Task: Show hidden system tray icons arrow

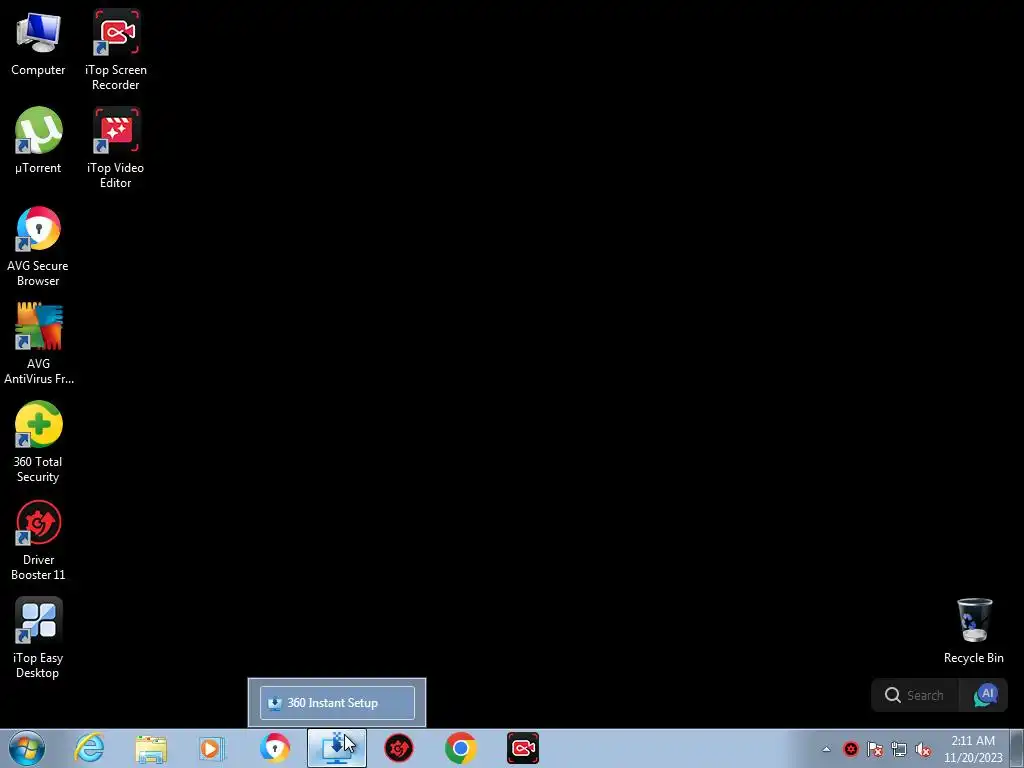Action: [x=826, y=749]
